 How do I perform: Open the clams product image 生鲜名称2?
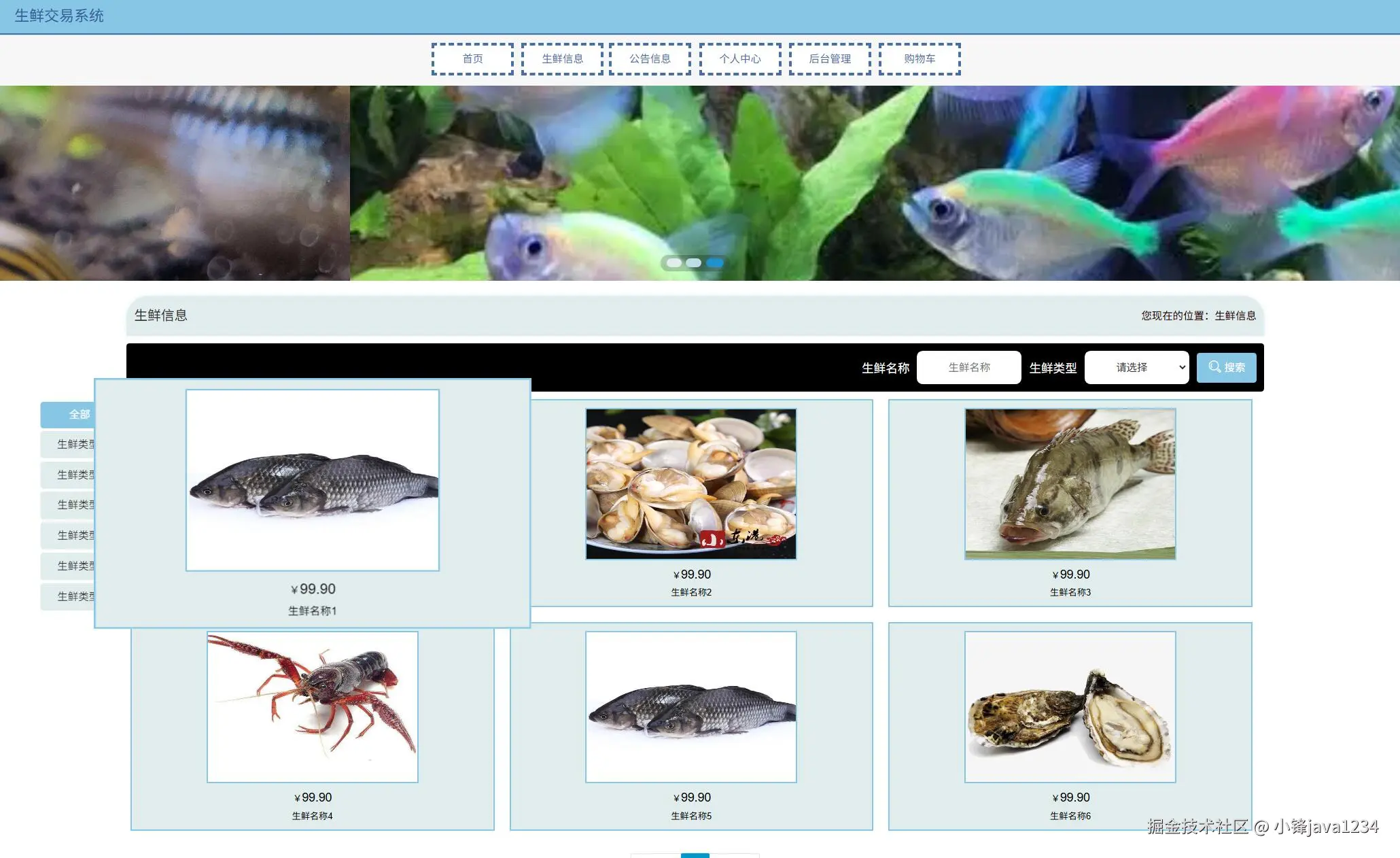690,483
